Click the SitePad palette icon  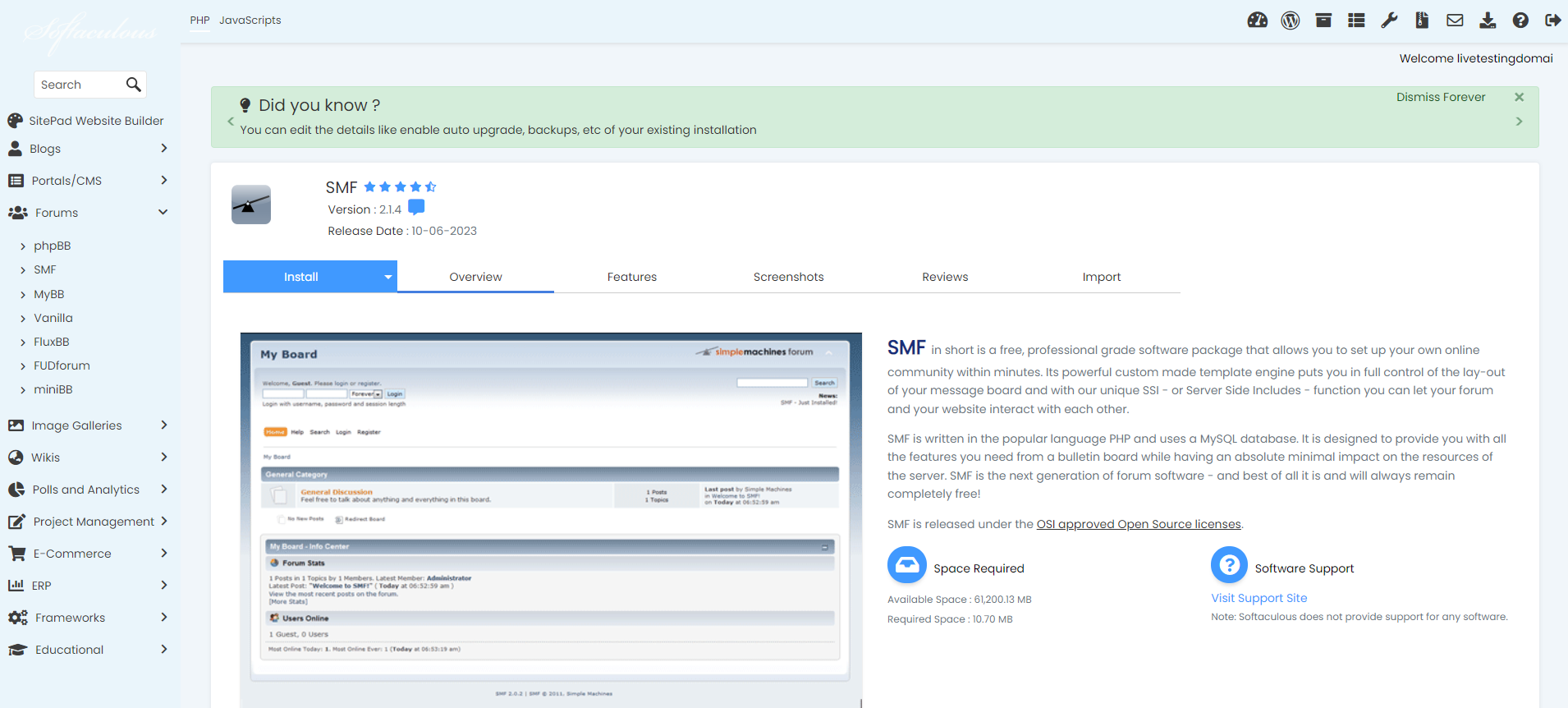tap(15, 121)
